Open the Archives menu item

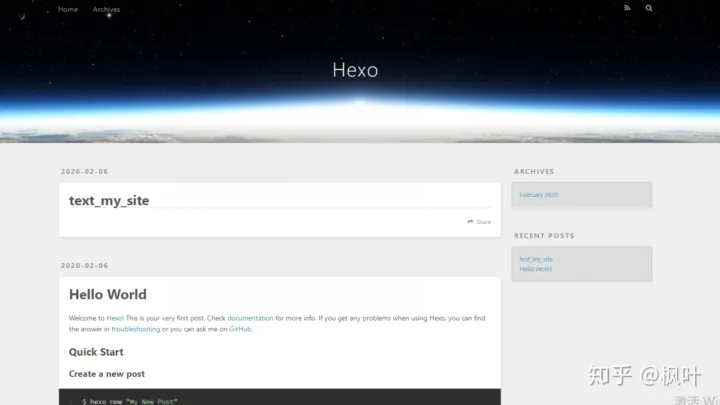point(107,9)
